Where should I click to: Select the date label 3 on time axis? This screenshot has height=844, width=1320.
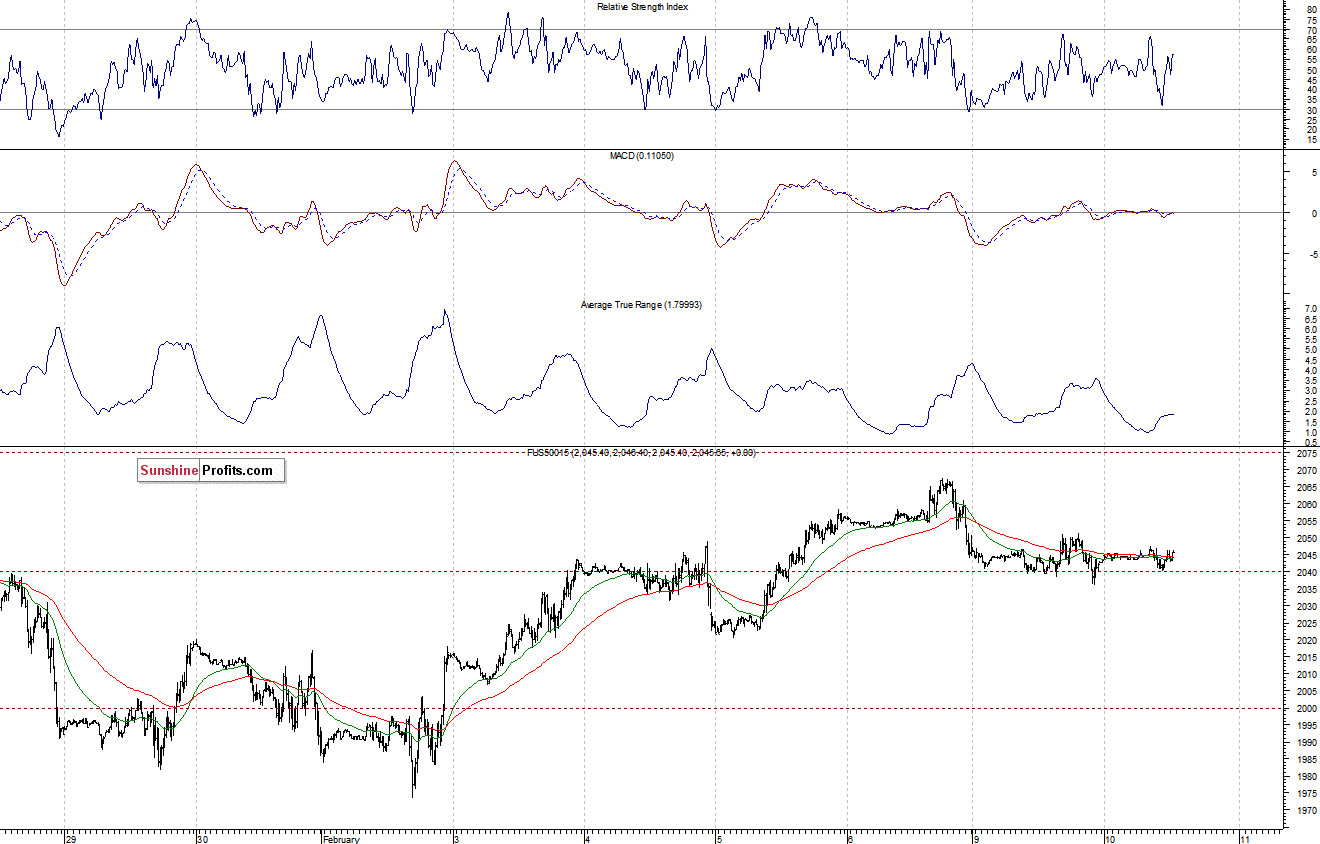[x=457, y=838]
